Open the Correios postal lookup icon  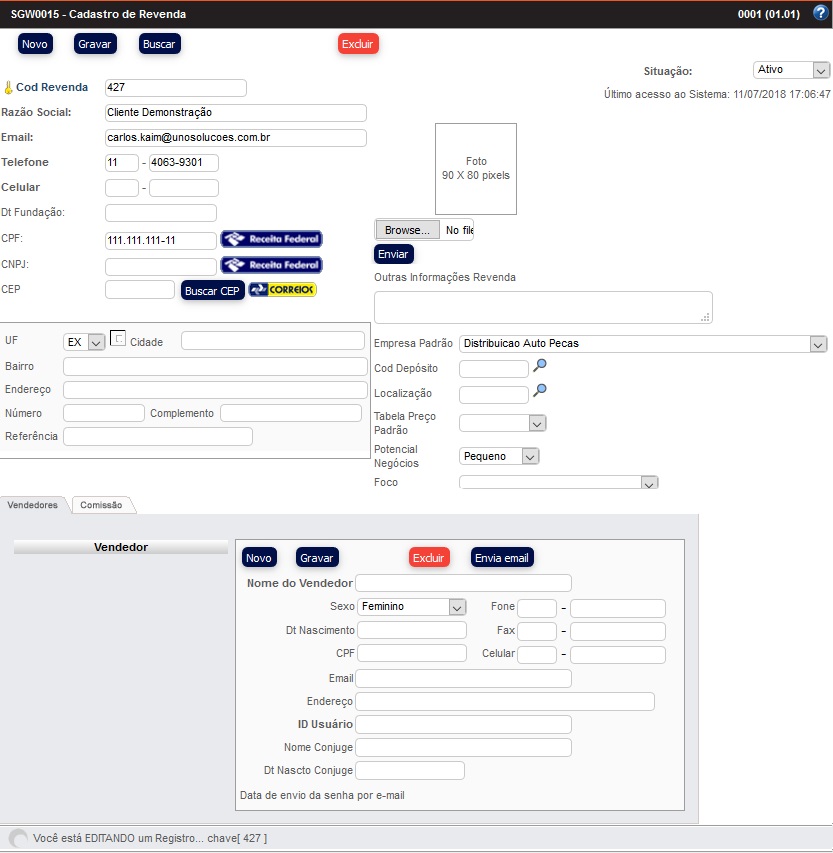(x=282, y=290)
